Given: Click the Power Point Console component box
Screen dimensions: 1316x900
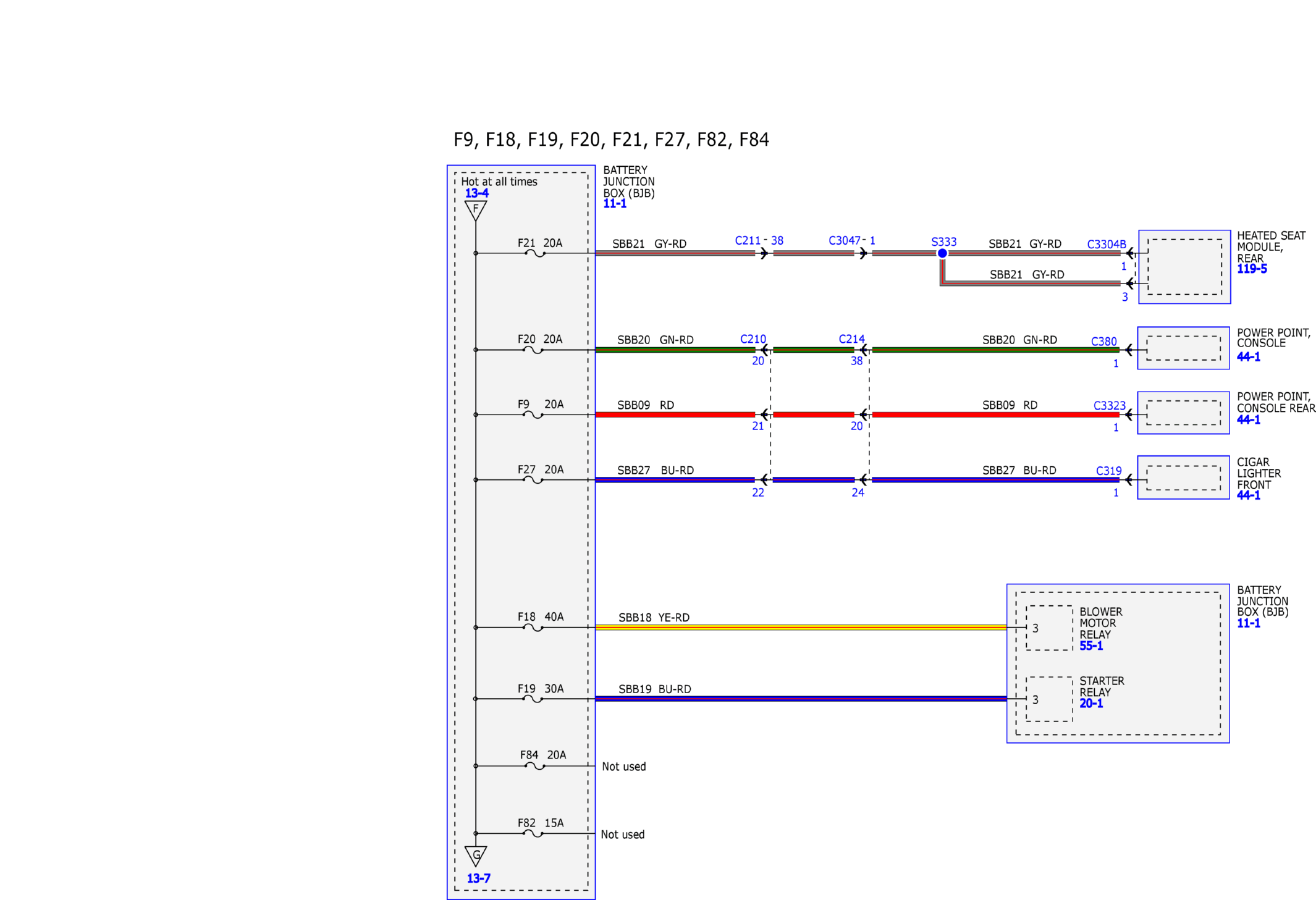Looking at the screenshot, I should click(x=1183, y=348).
